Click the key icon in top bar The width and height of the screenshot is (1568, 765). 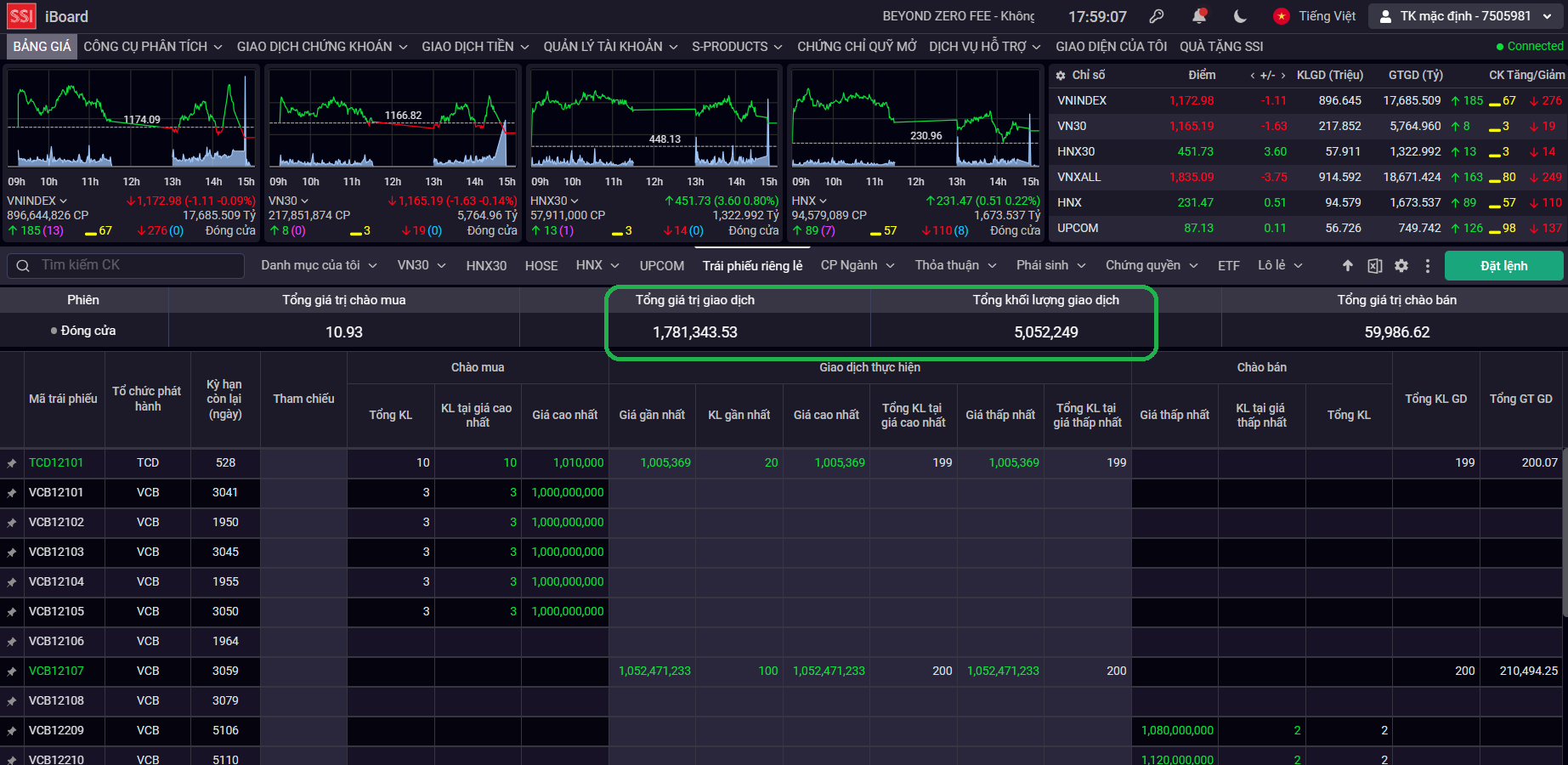1156,16
